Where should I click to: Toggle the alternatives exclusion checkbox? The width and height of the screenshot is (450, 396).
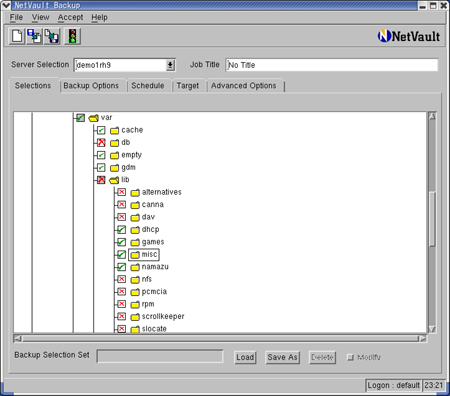point(122,192)
